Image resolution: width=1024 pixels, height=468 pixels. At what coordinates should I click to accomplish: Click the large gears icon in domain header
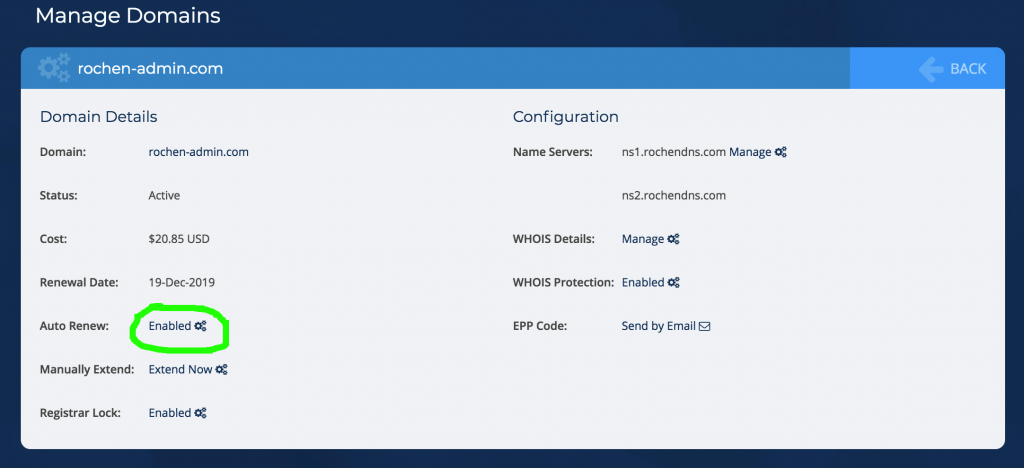click(54, 68)
